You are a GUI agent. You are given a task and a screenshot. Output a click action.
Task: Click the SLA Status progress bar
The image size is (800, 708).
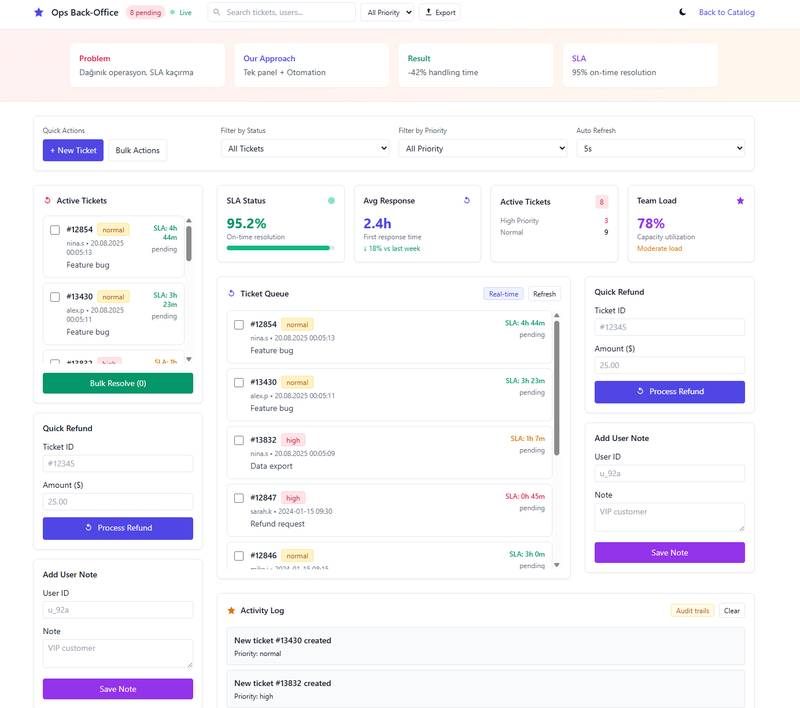coord(280,247)
